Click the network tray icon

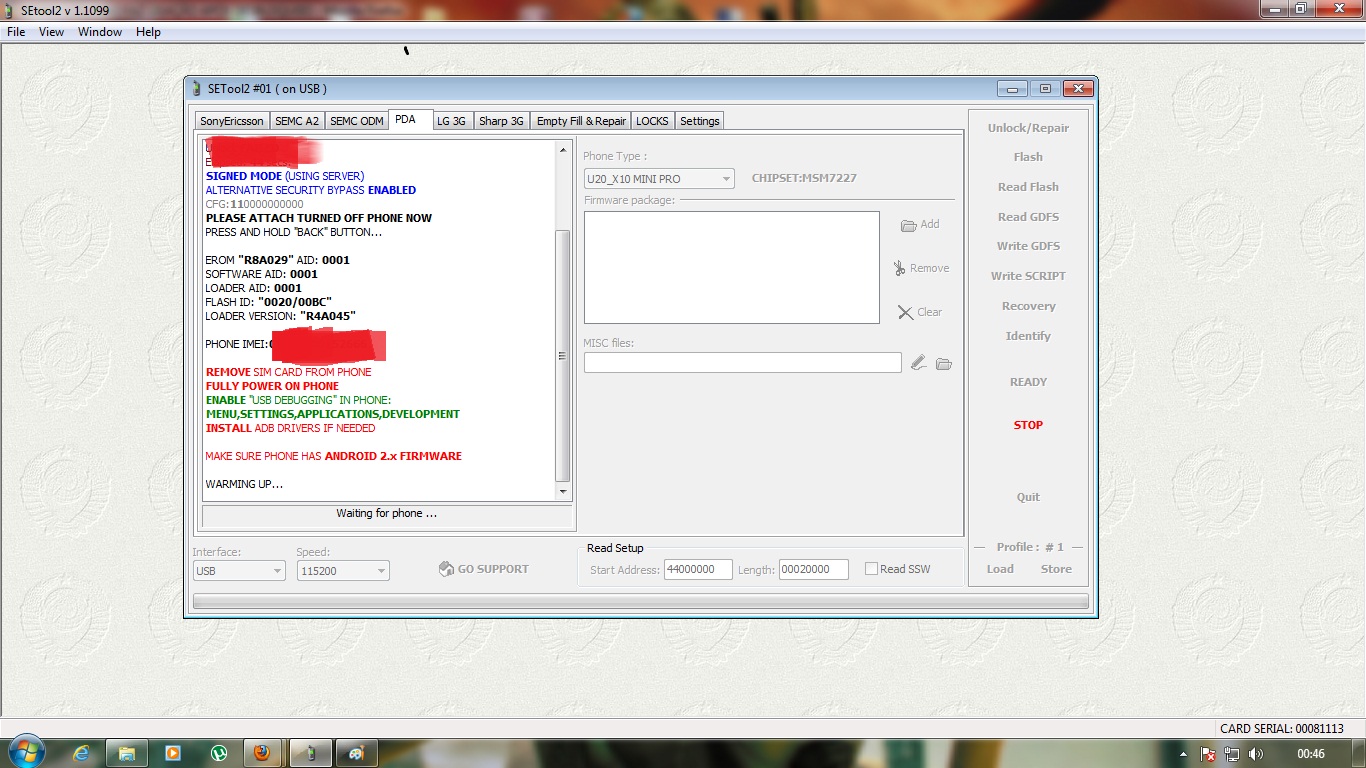(x=1232, y=754)
